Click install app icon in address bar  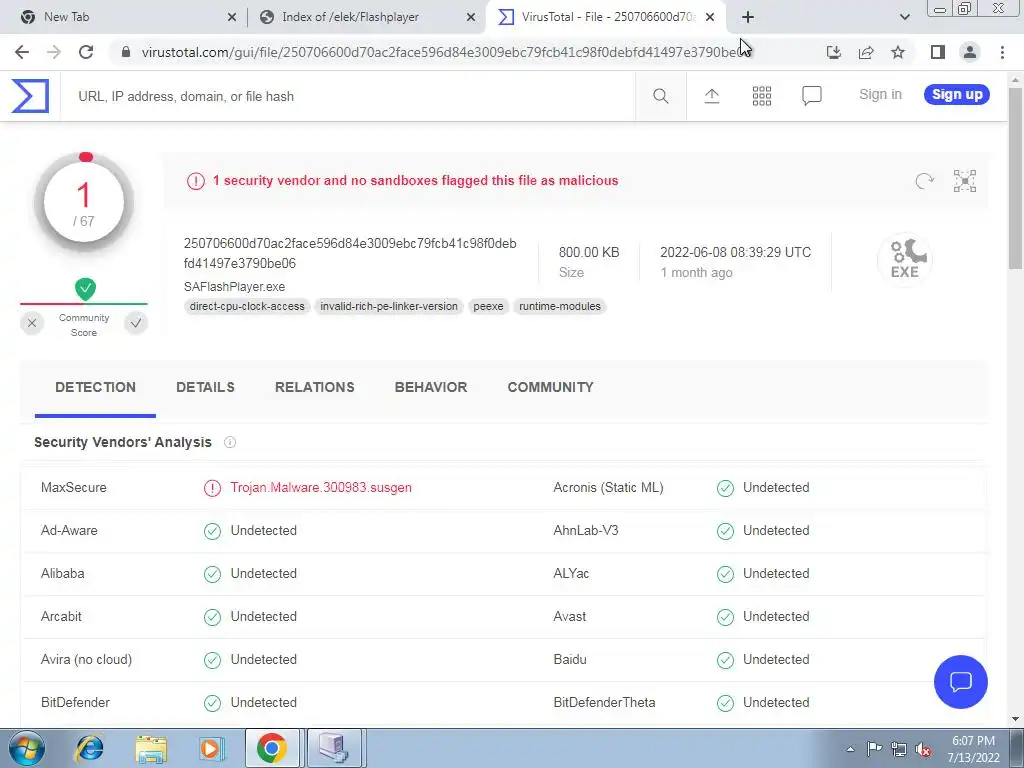coord(833,52)
